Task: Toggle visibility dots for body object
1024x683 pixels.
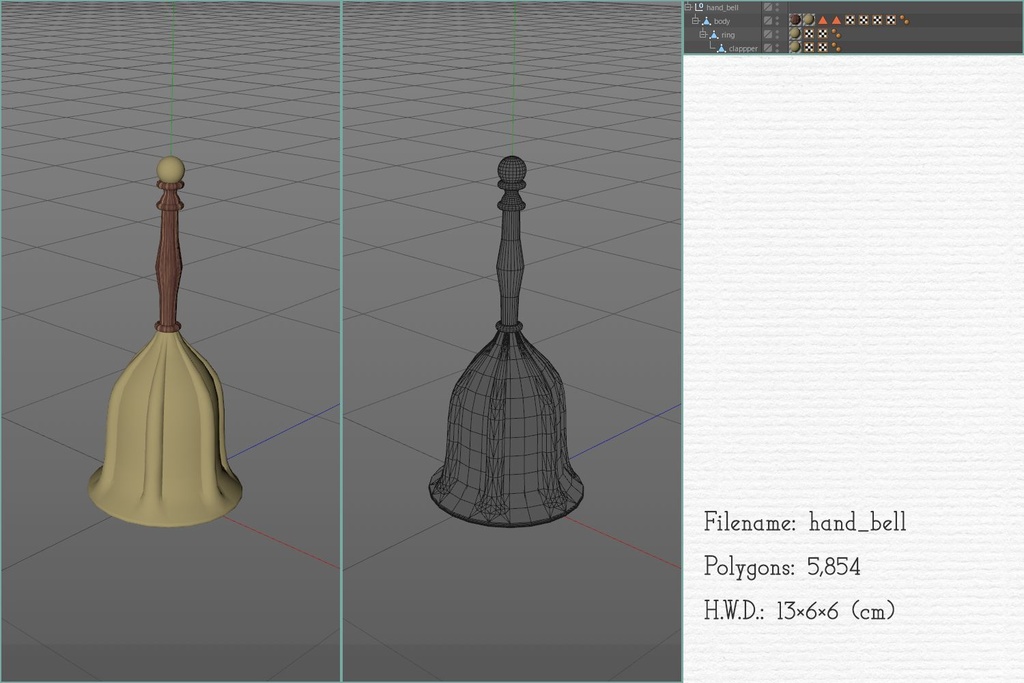Action: tap(777, 21)
